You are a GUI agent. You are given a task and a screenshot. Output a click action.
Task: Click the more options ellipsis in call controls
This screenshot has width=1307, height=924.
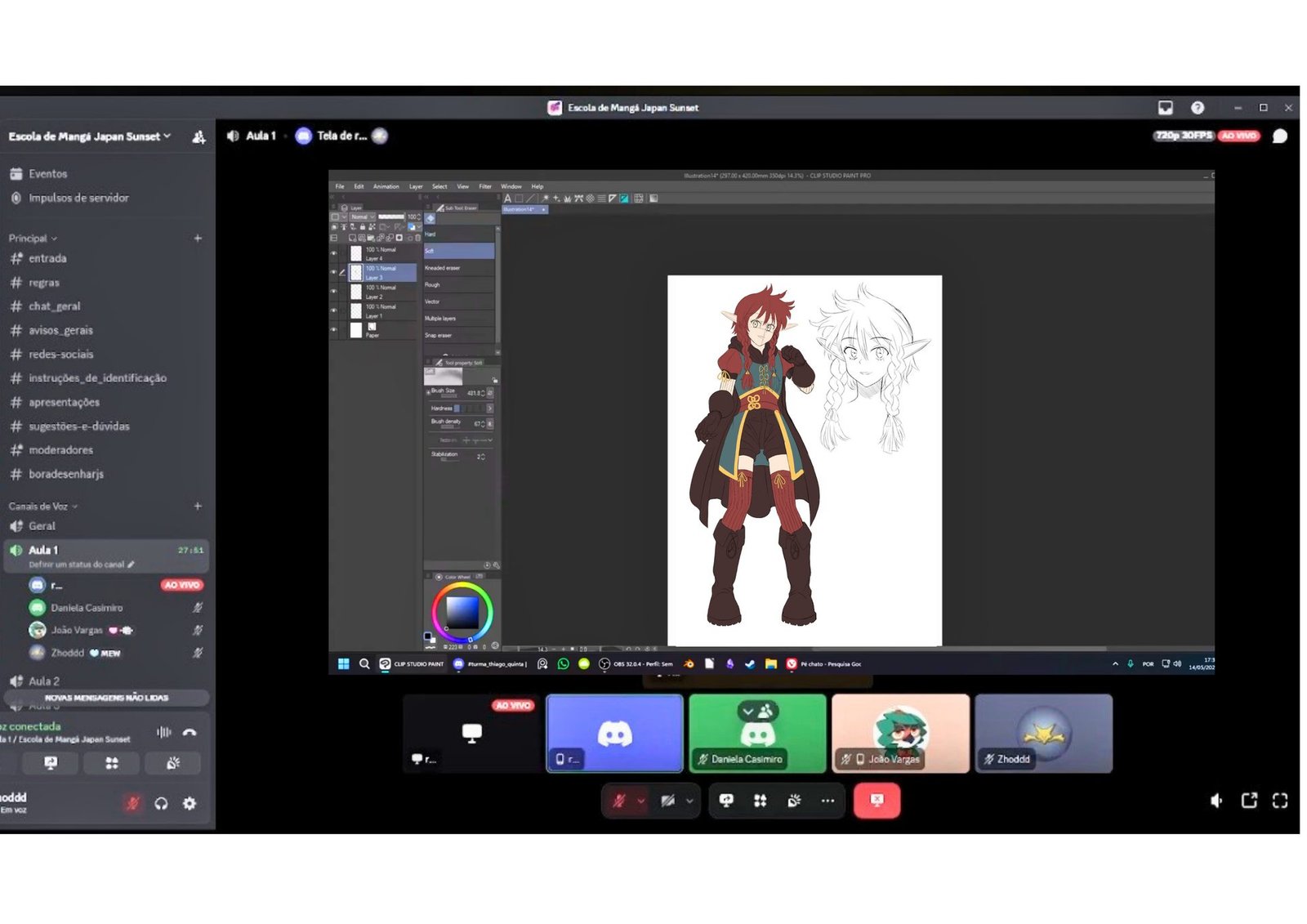(827, 801)
